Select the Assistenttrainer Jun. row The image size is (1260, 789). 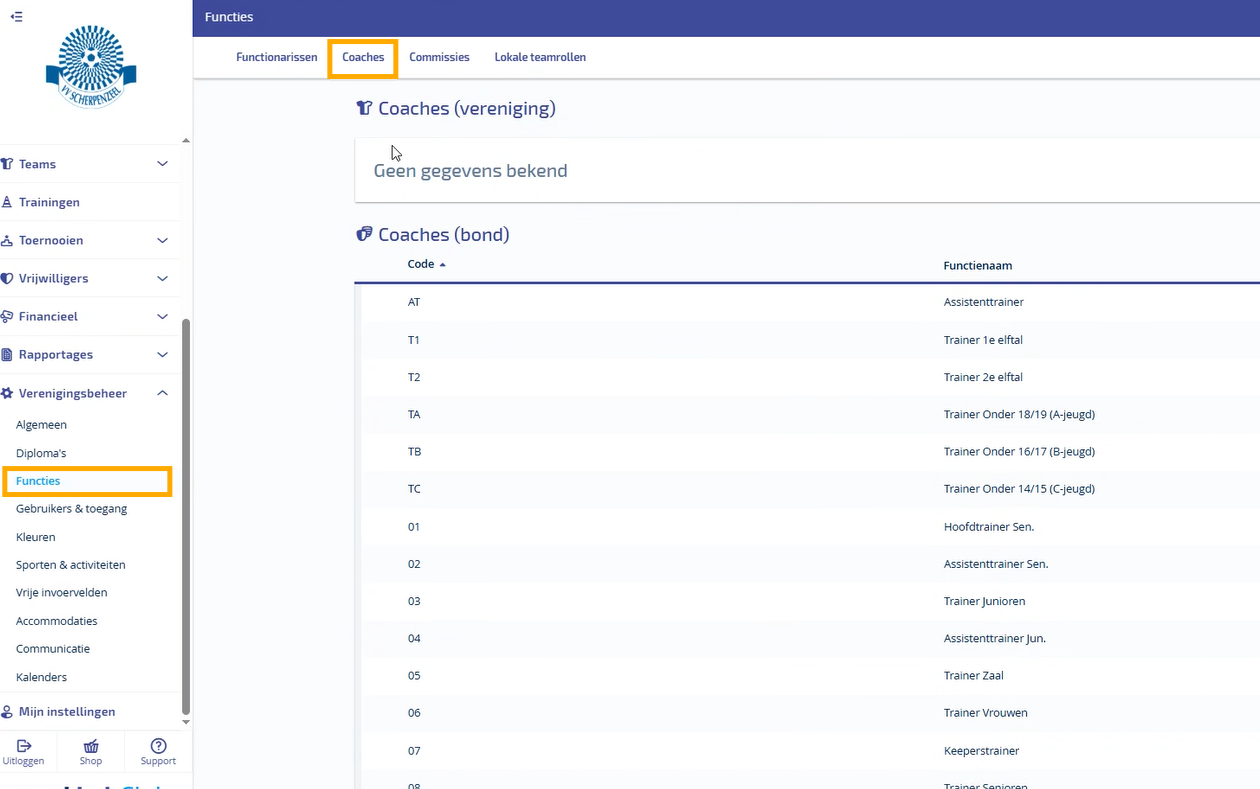(x=807, y=638)
